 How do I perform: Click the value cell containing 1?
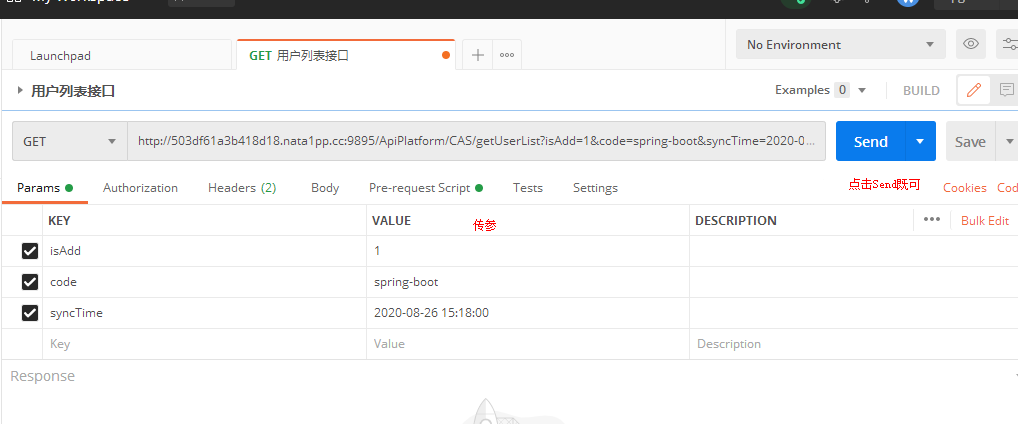click(x=528, y=251)
